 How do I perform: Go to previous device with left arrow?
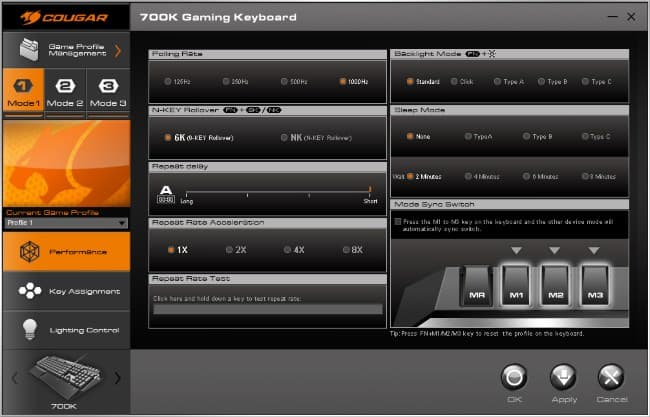[x=15, y=378]
